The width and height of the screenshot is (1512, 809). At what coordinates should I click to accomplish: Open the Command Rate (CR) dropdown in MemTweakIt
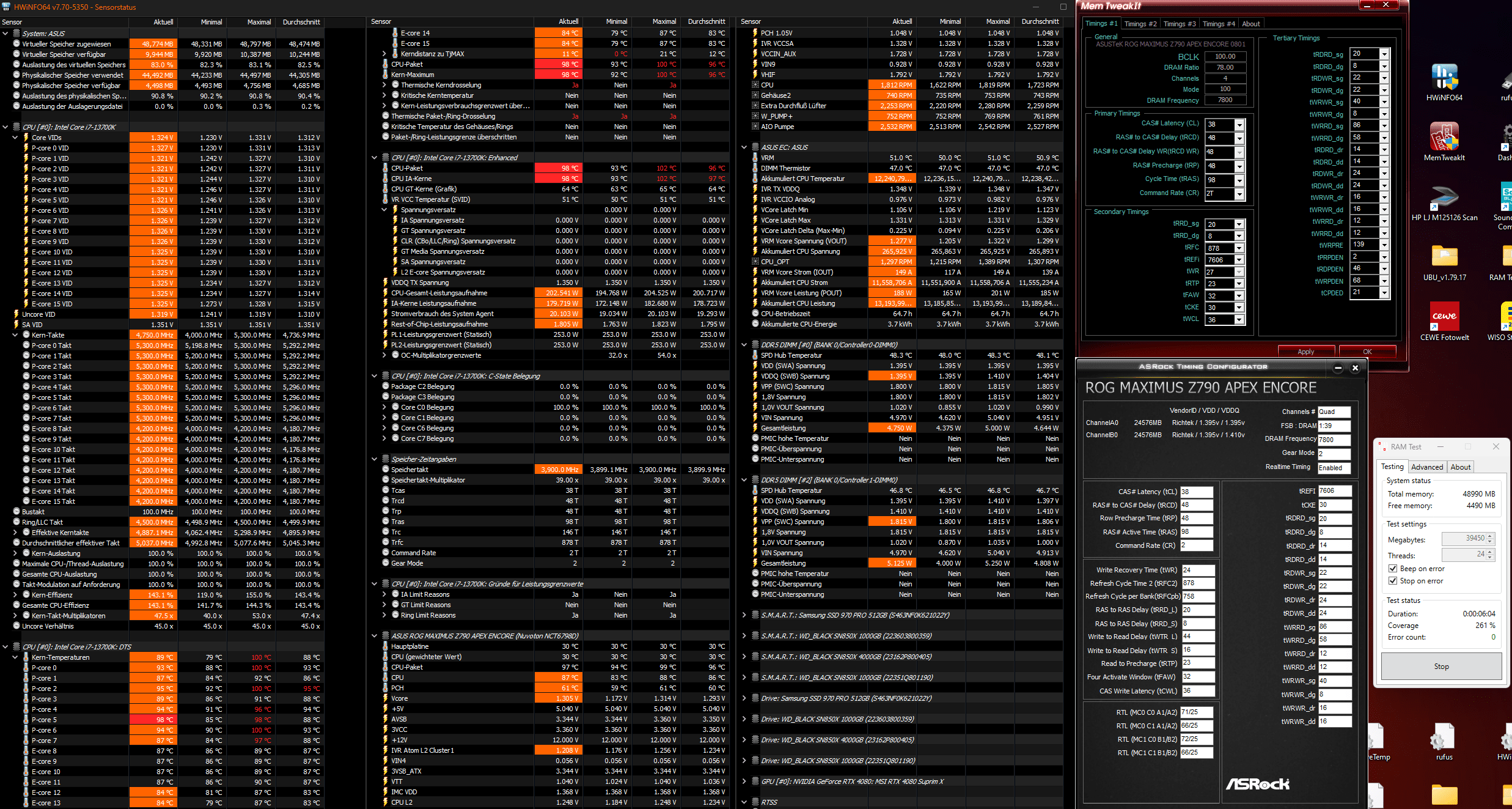click(x=1239, y=194)
